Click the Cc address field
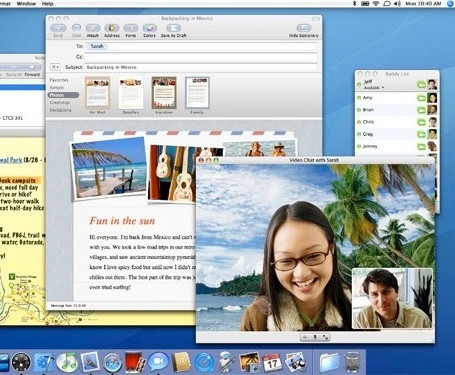 [201, 57]
